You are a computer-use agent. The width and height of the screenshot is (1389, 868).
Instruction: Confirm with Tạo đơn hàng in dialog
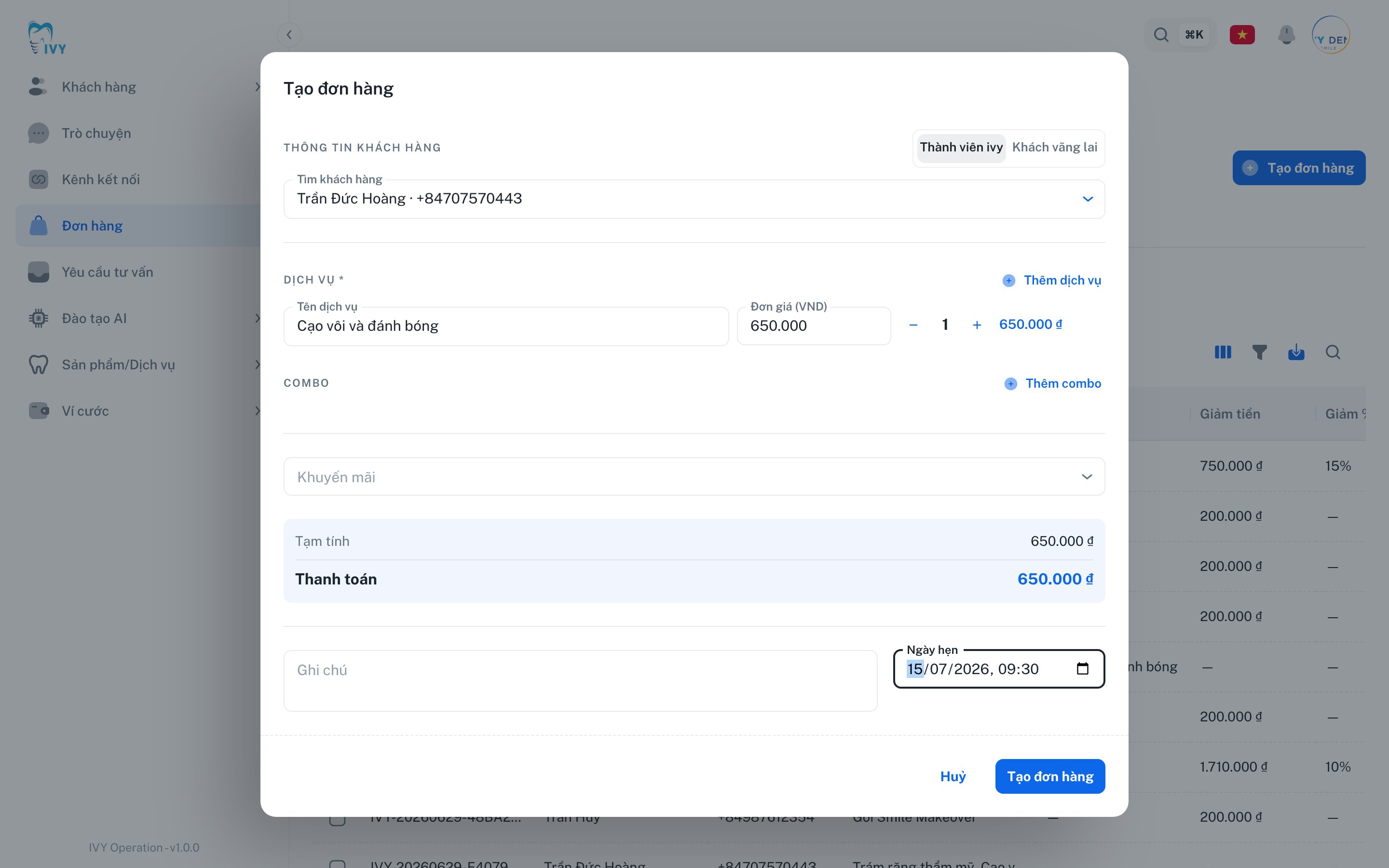(x=1050, y=777)
